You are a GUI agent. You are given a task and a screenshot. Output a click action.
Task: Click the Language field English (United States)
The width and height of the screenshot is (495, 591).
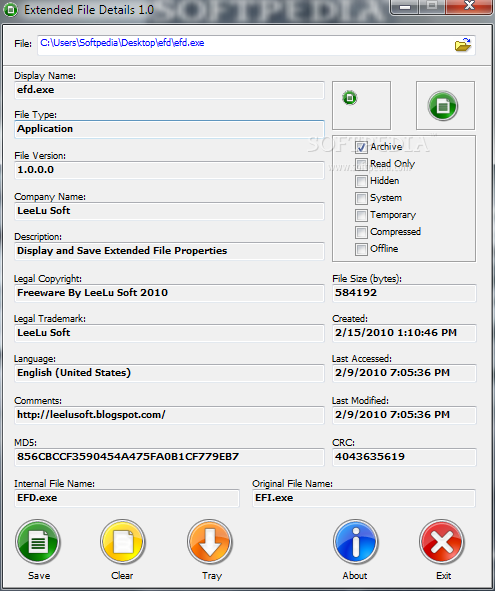click(x=169, y=373)
